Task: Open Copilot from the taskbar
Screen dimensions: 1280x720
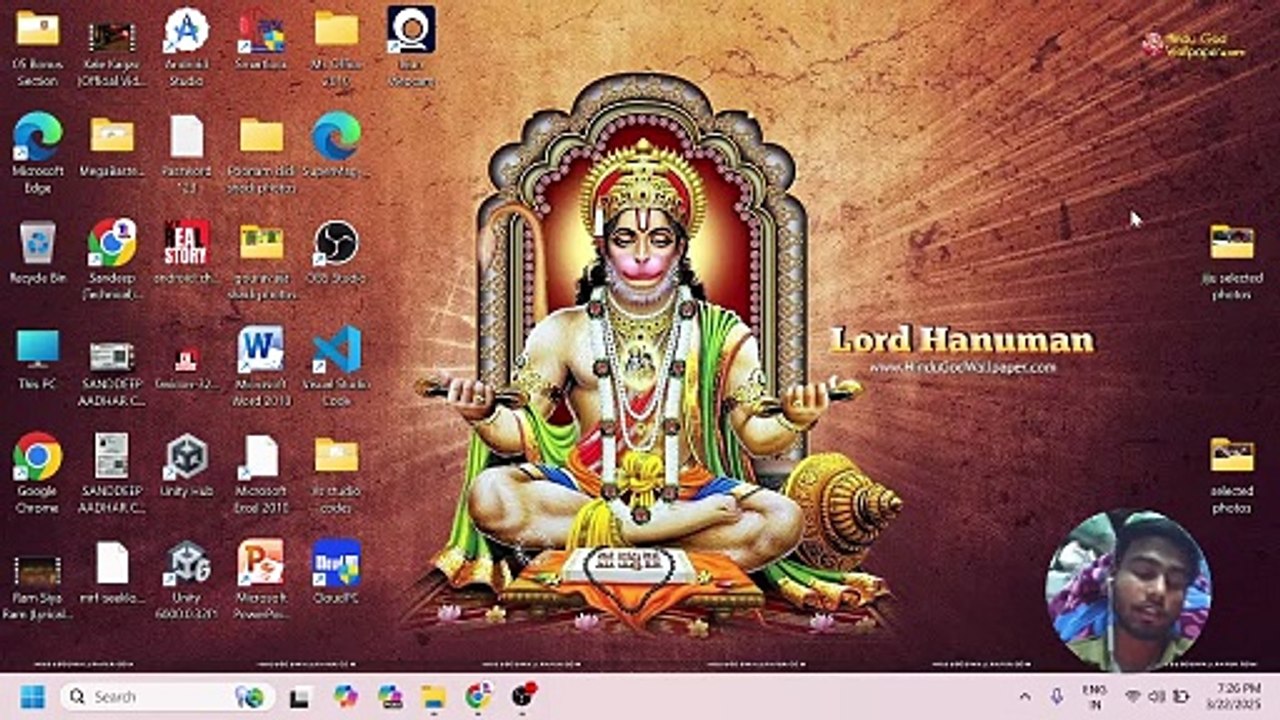Action: point(346,696)
